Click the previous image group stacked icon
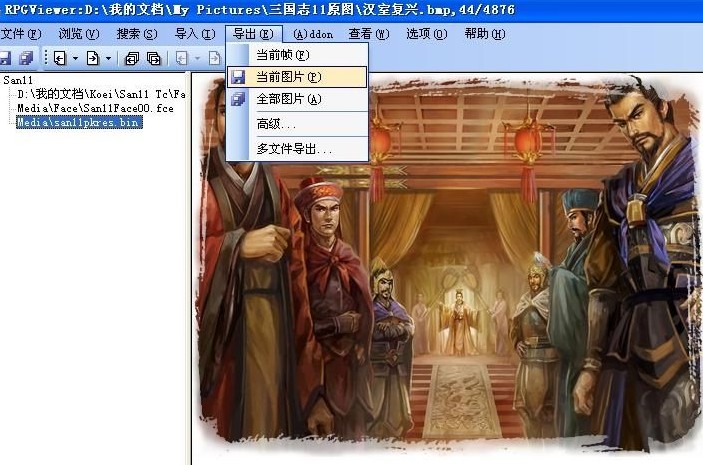 (132, 58)
